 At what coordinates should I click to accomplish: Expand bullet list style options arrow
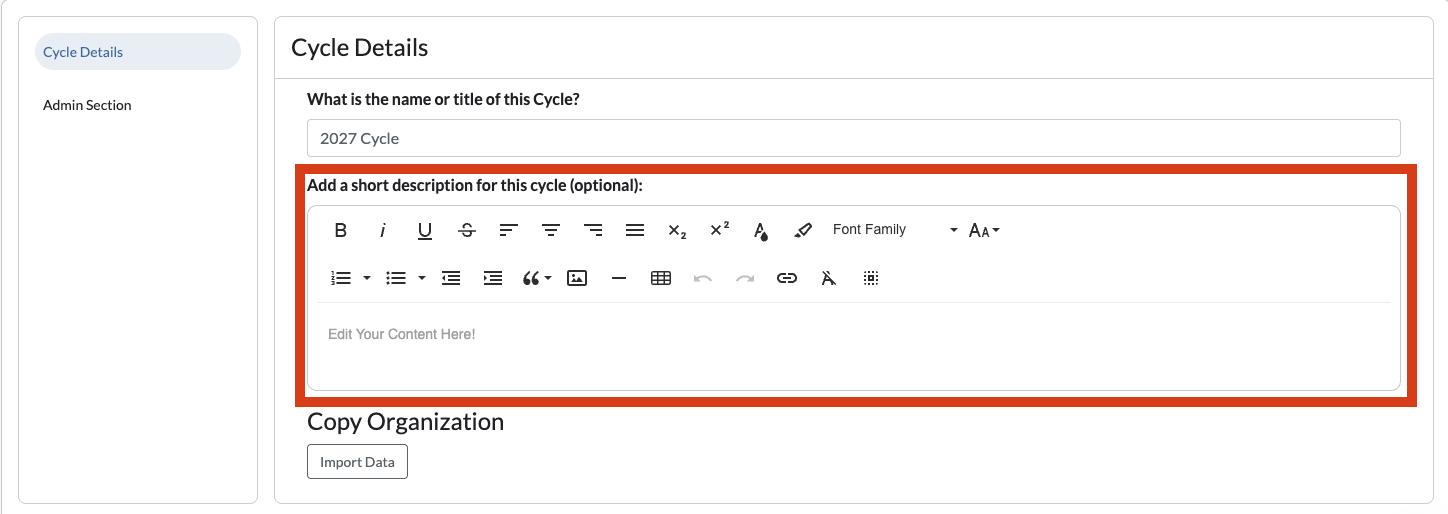point(422,278)
